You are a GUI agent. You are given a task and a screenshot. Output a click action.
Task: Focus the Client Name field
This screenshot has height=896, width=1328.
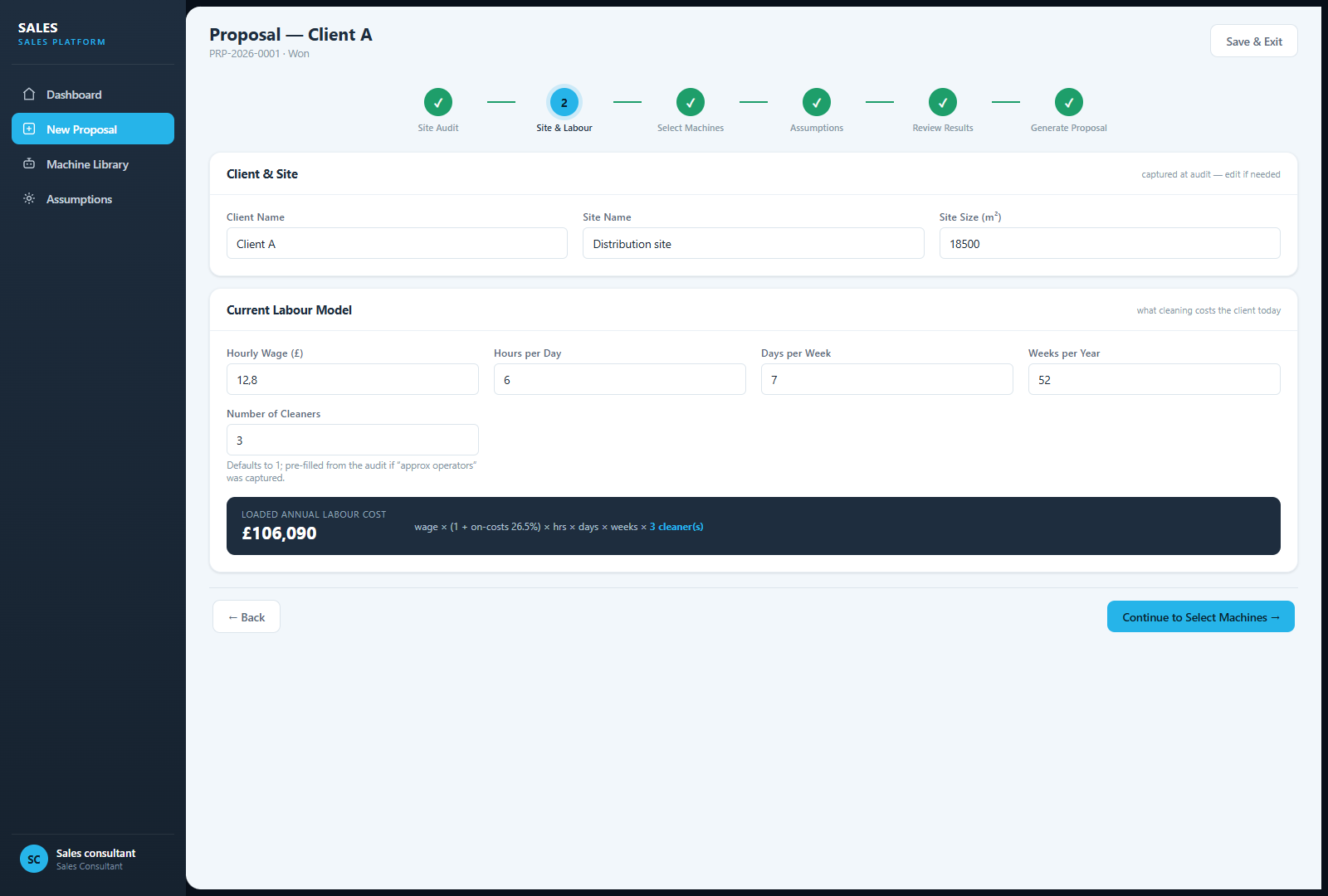point(397,243)
